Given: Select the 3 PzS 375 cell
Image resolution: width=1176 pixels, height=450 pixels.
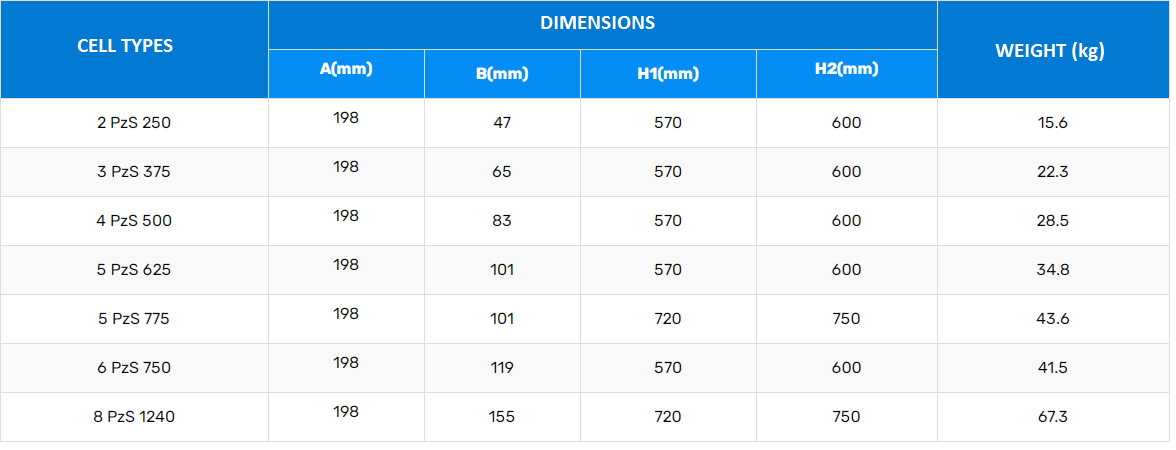Looking at the screenshot, I should (x=134, y=172).
